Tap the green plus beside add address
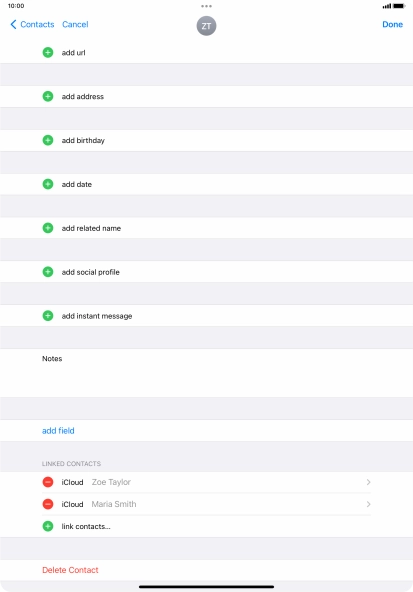The height and width of the screenshot is (592, 413). (48, 96)
